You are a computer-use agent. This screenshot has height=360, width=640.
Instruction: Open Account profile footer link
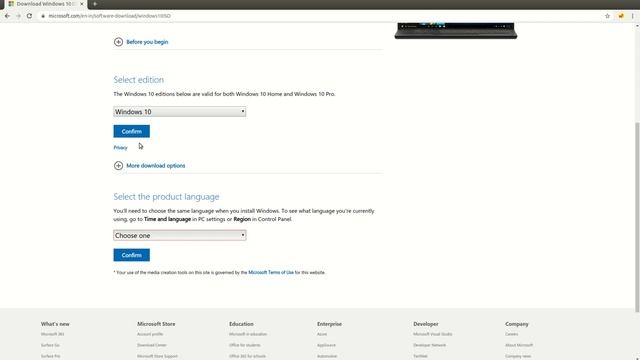pos(150,334)
